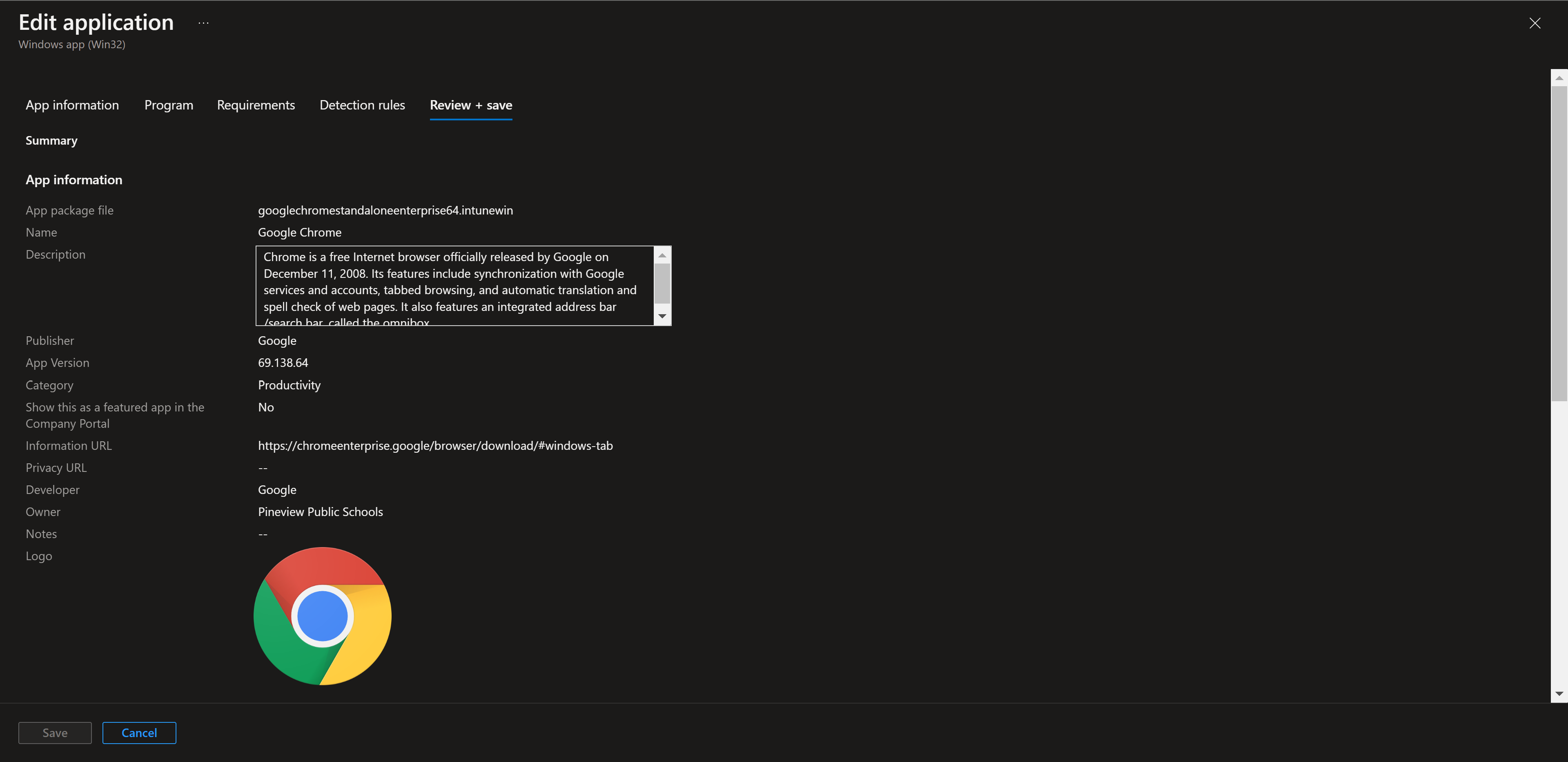Close the Edit application pane
The width and height of the screenshot is (1568, 762).
[x=1535, y=23]
